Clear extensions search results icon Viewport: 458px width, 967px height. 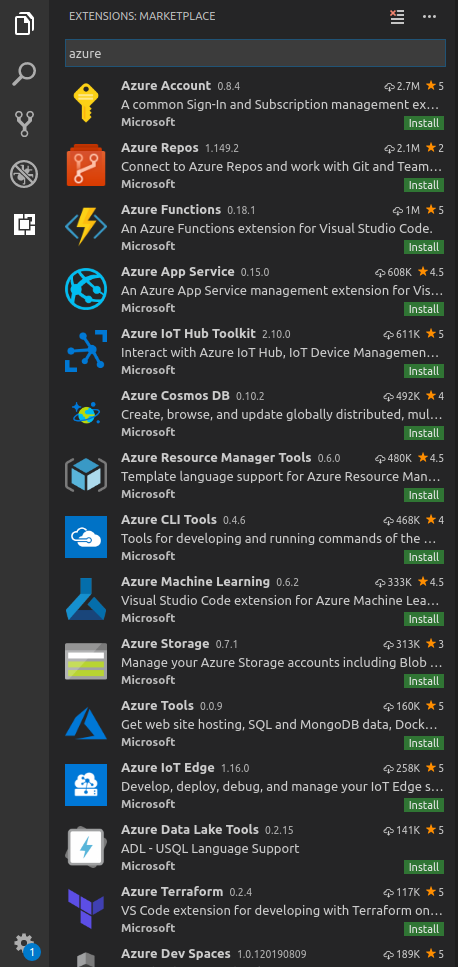398,17
